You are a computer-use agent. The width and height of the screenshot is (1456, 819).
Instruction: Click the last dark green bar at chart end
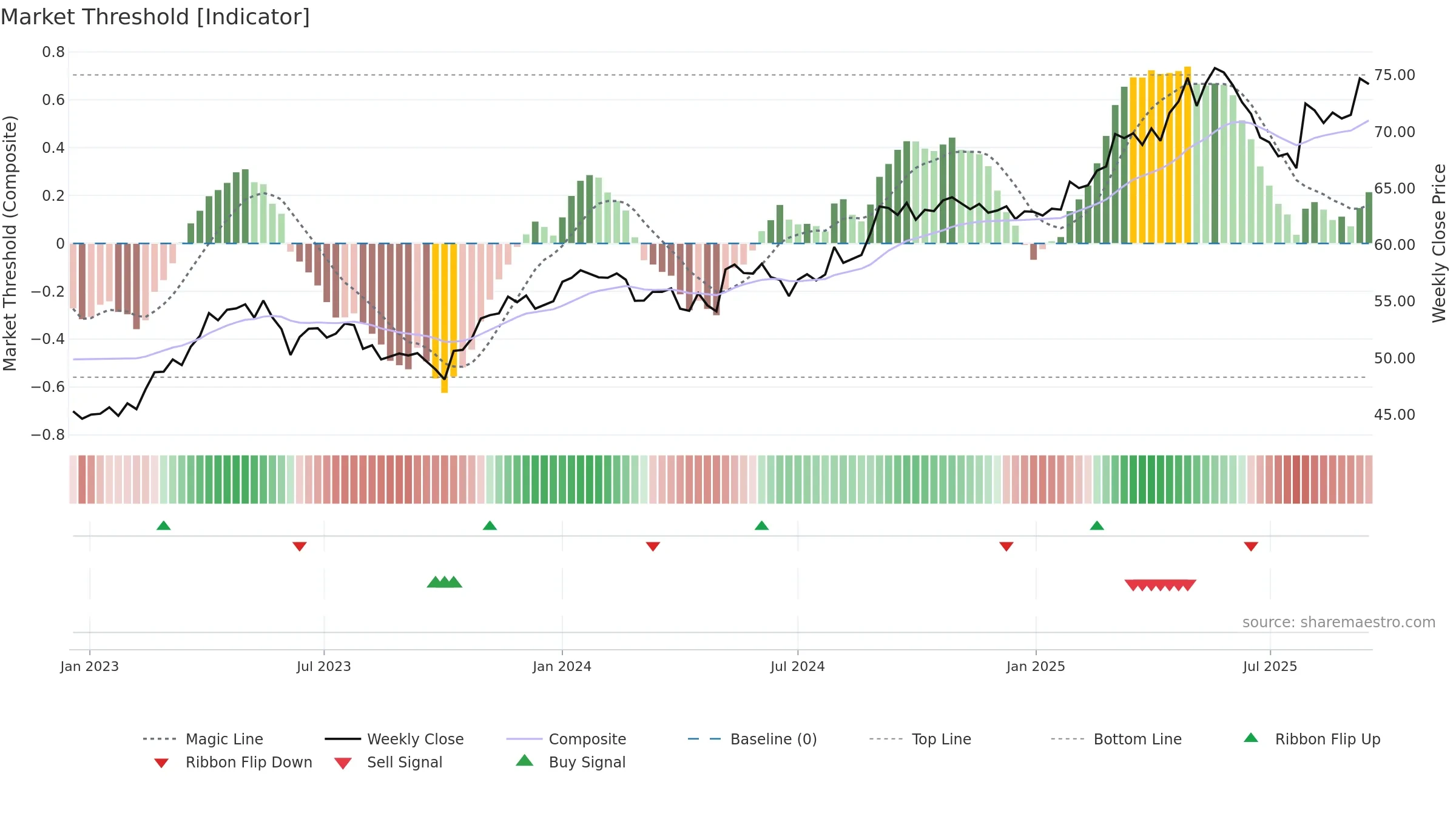(x=1369, y=218)
